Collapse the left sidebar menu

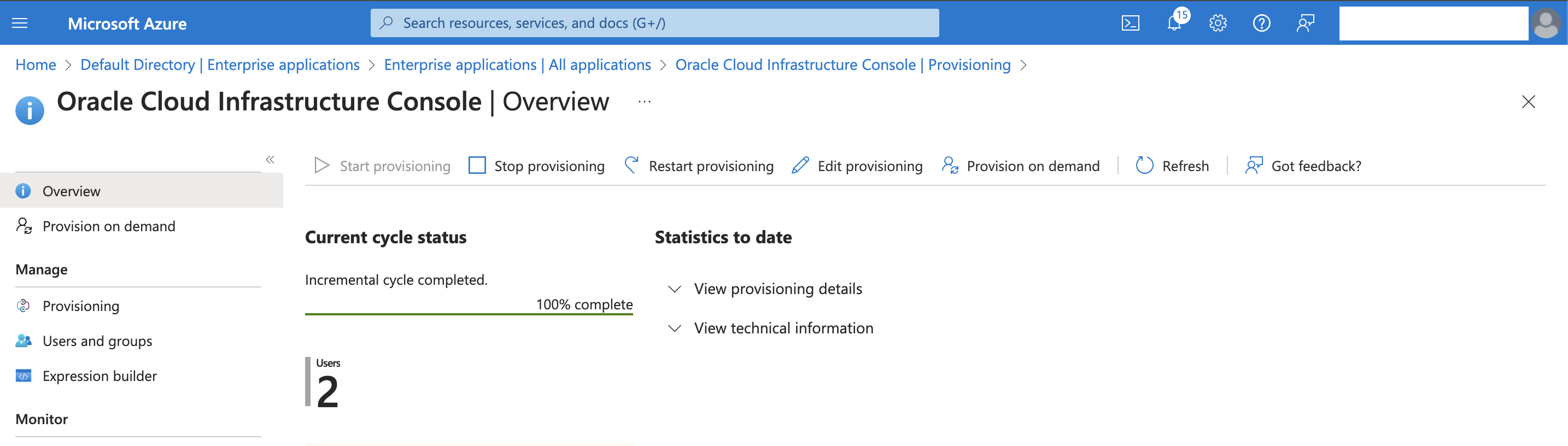point(270,160)
